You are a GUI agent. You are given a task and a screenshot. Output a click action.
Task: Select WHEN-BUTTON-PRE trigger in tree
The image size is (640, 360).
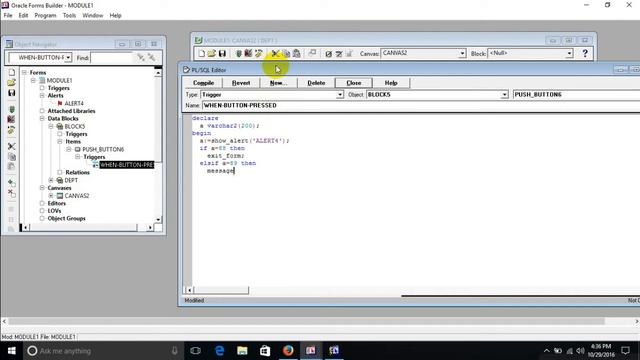tap(127, 165)
